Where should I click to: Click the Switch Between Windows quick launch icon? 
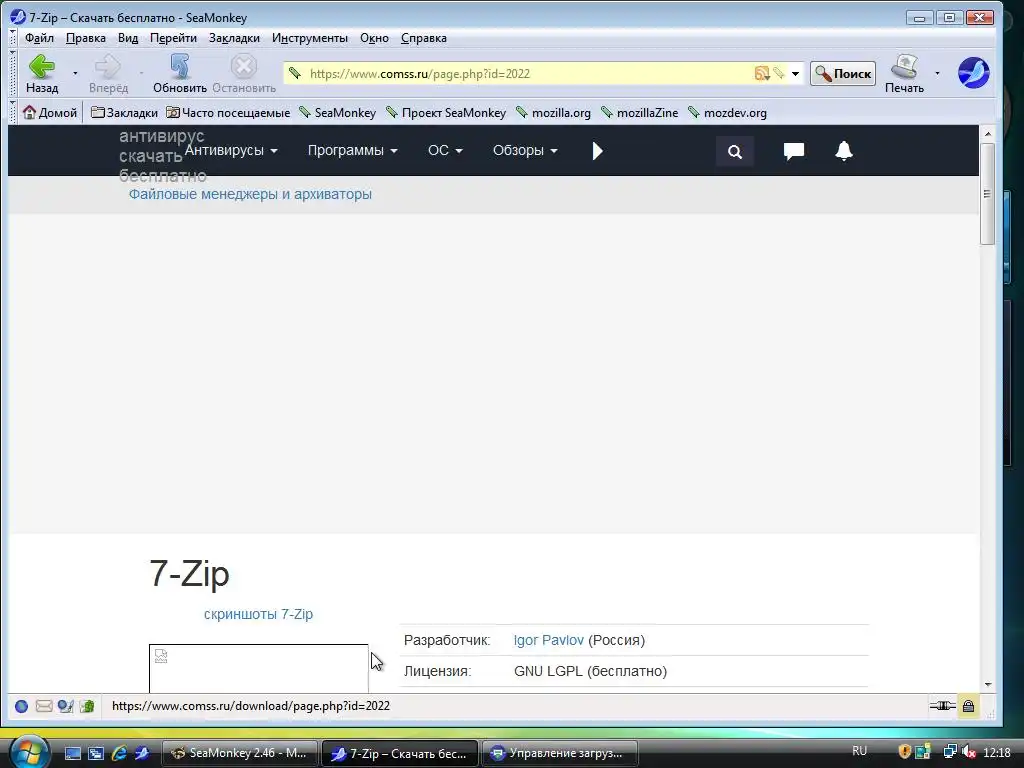click(96, 753)
